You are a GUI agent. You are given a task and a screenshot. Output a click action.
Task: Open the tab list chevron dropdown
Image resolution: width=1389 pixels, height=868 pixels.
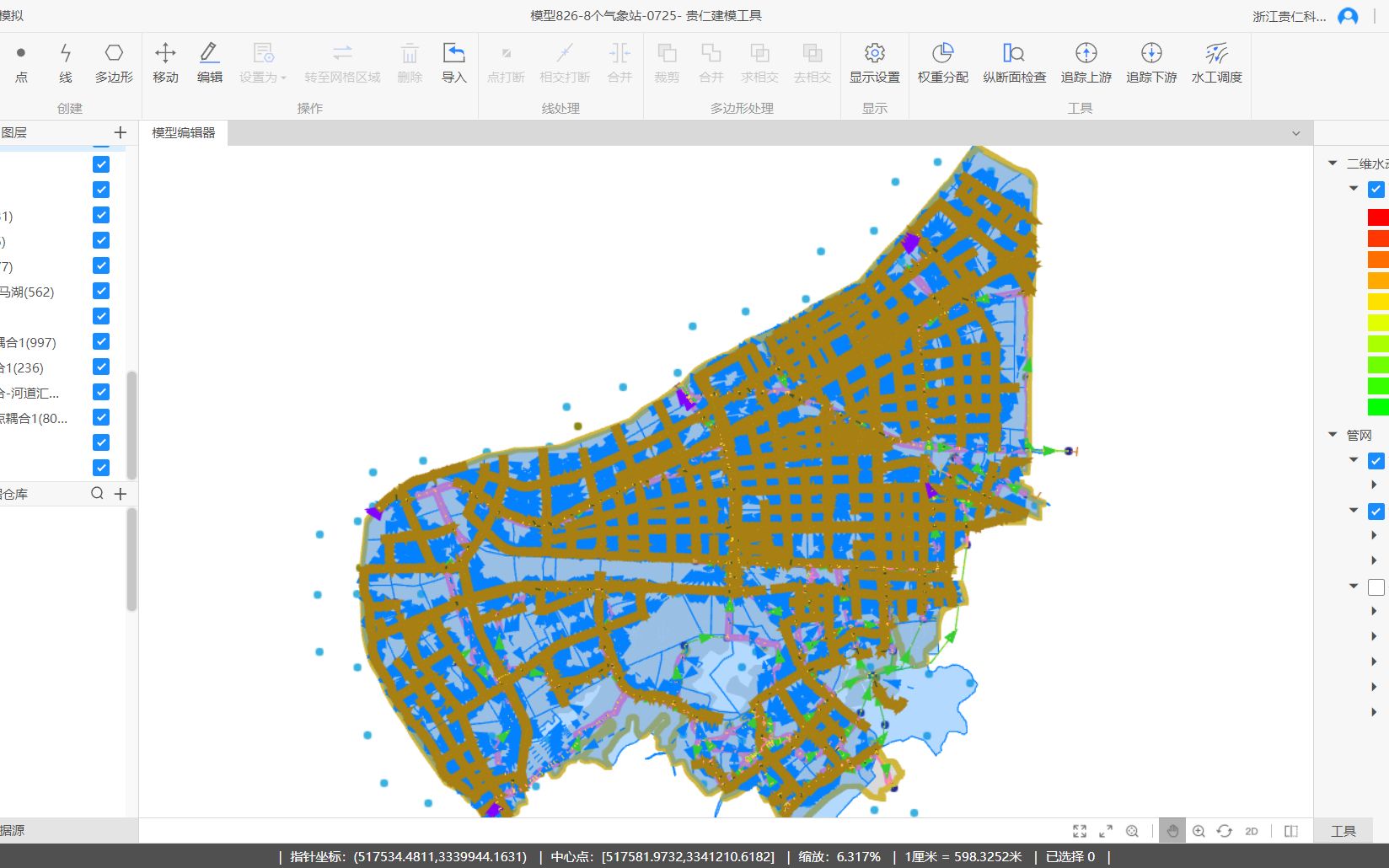tap(1296, 133)
